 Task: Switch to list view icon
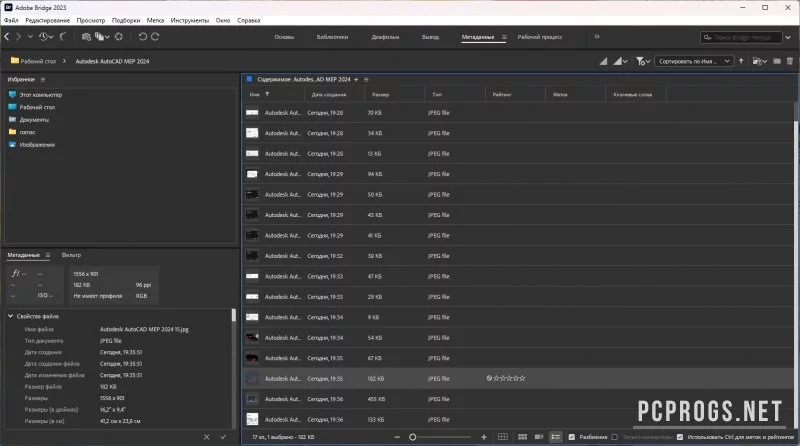pyautogui.click(x=555, y=437)
